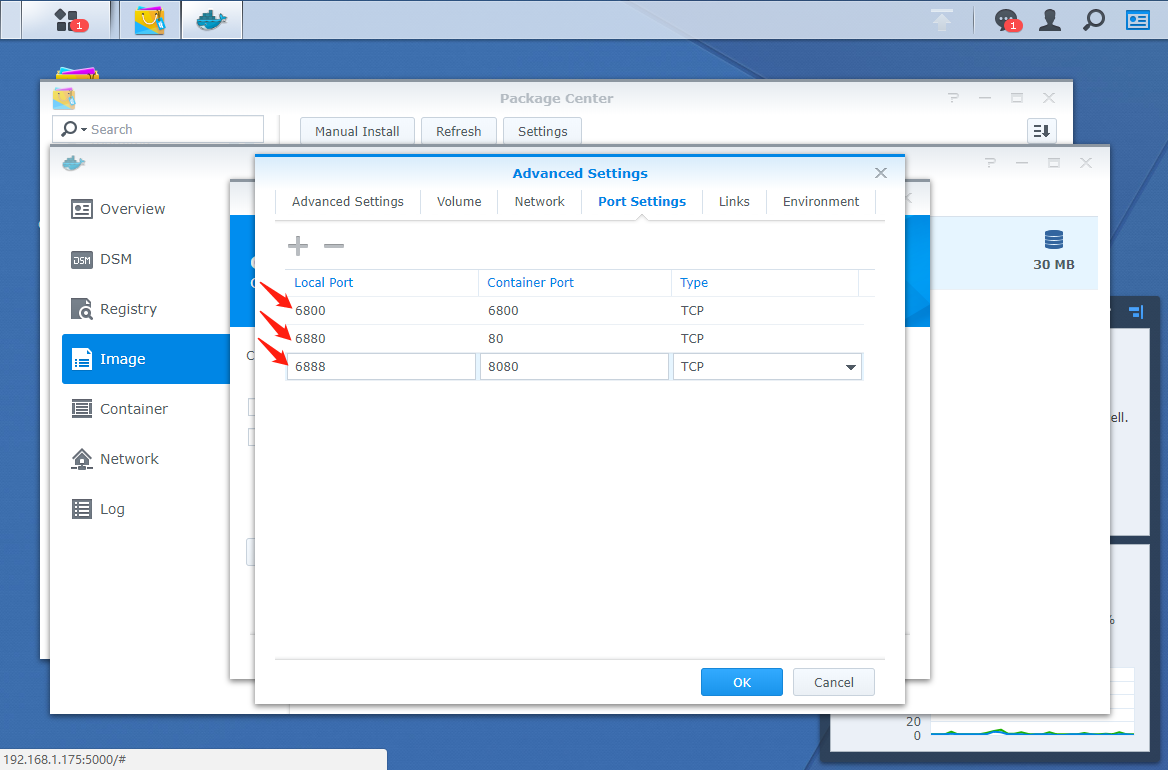The width and height of the screenshot is (1168, 770).
Task: Select the local port 6880 cell
Action: tap(382, 338)
